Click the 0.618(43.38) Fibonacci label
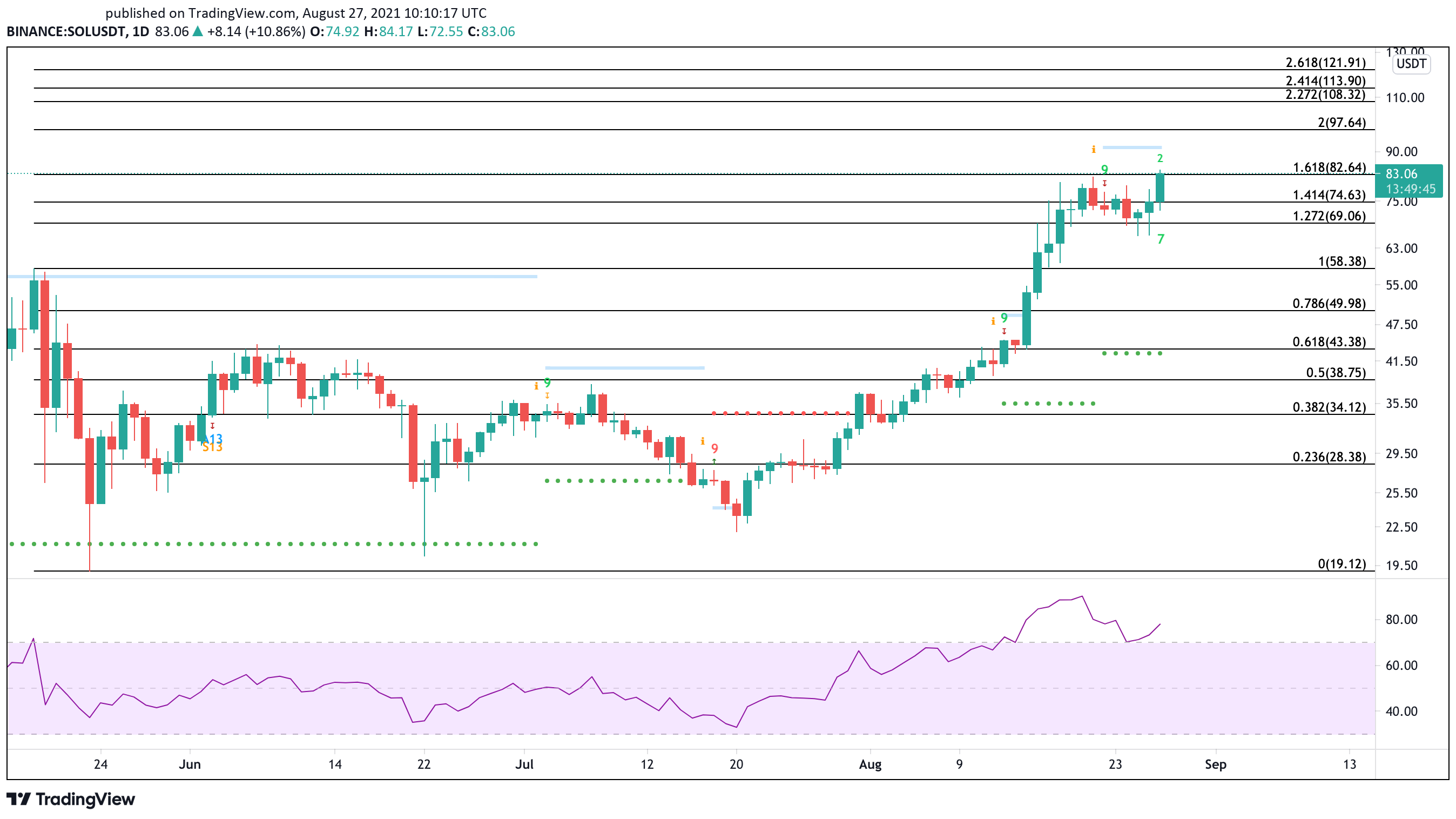1456x819 pixels. click(1330, 342)
